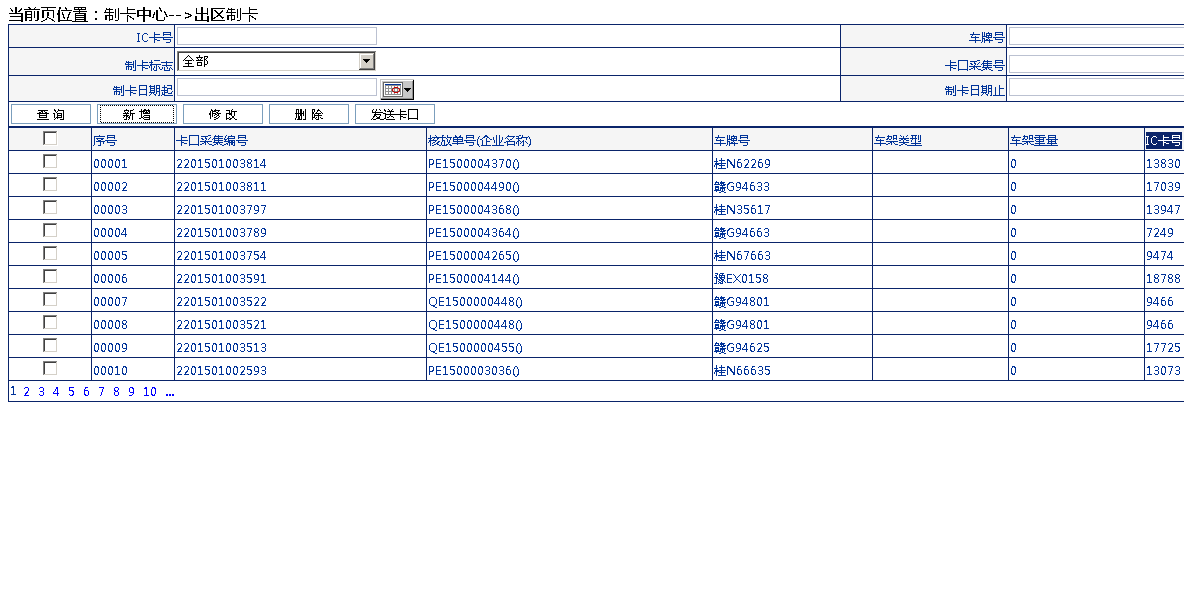Click the 新增 button

tap(137, 114)
